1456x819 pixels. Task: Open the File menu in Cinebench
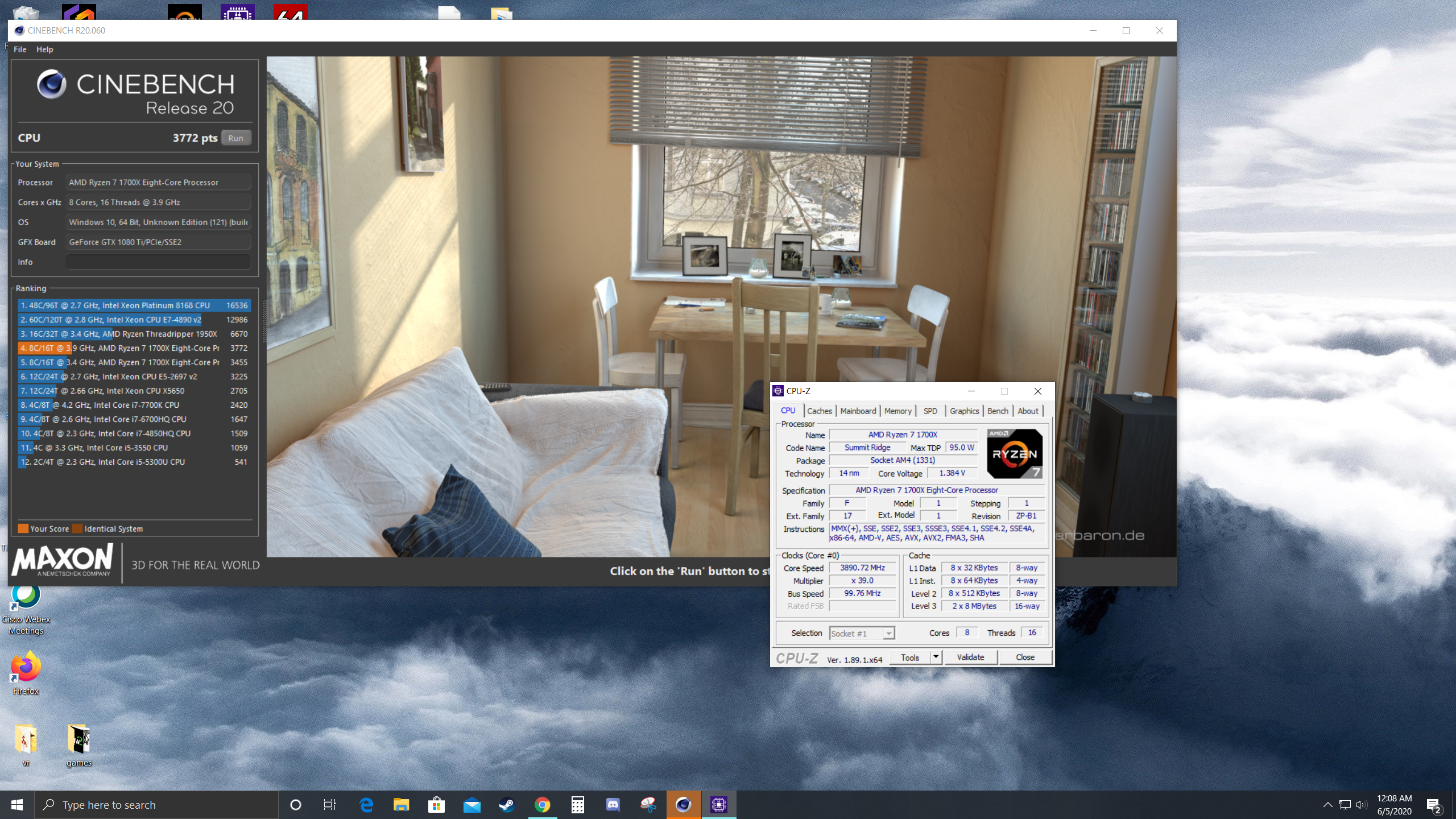(x=20, y=49)
